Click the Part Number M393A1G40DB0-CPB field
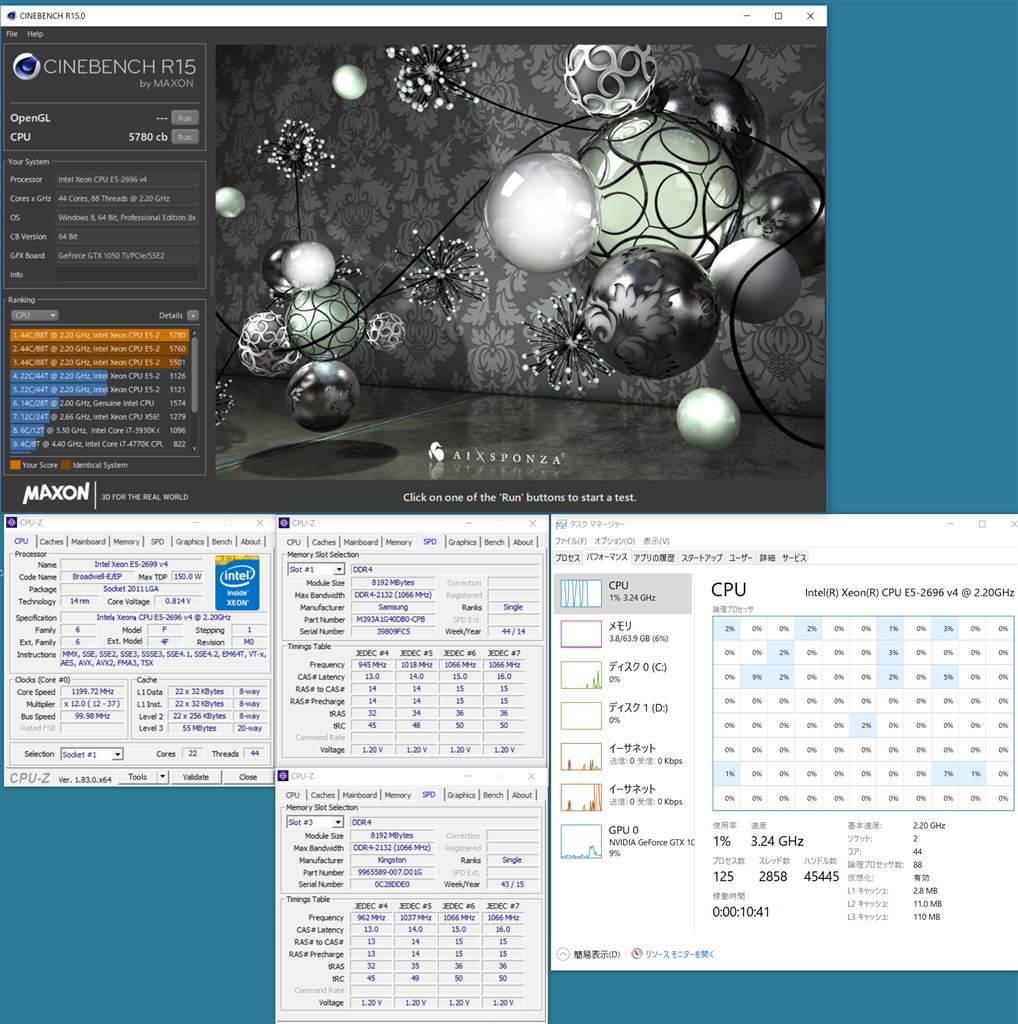 point(393,619)
